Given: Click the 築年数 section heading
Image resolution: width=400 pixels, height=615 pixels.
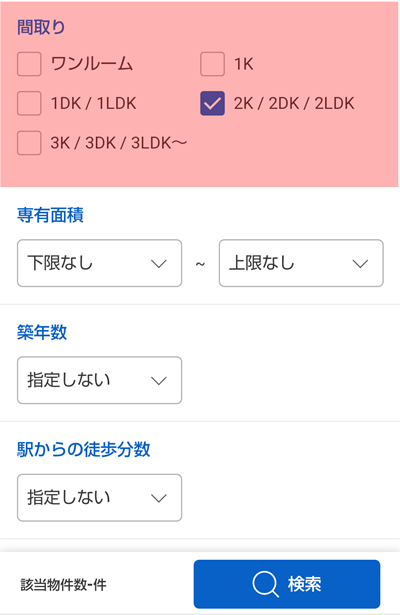Looking at the screenshot, I should click(x=42, y=332).
